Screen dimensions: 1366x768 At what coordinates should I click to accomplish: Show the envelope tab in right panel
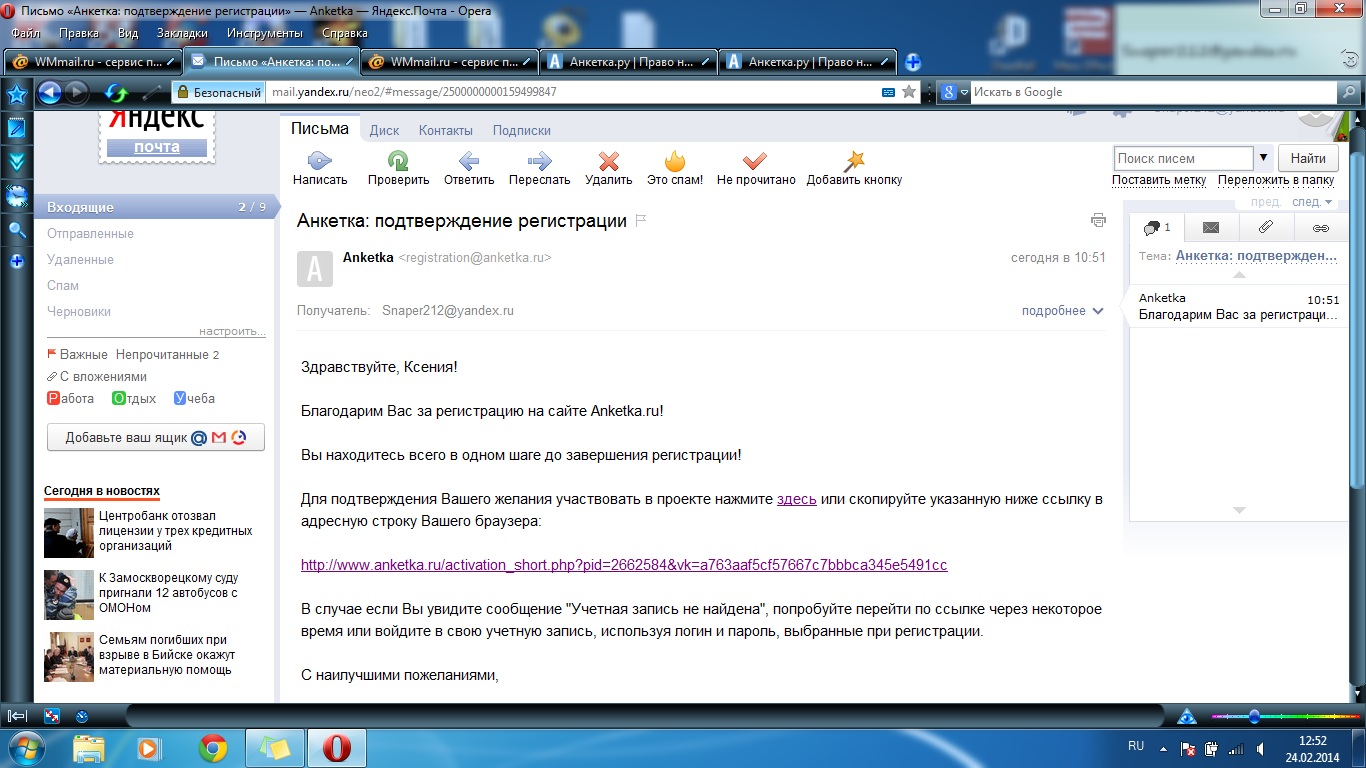[1211, 228]
